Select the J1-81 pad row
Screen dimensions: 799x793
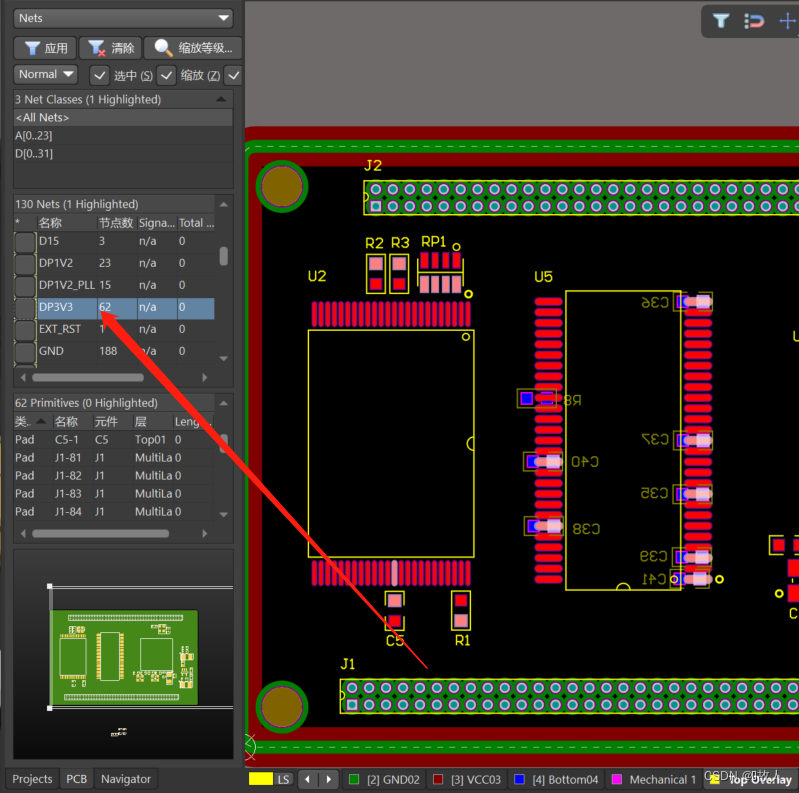(114, 458)
